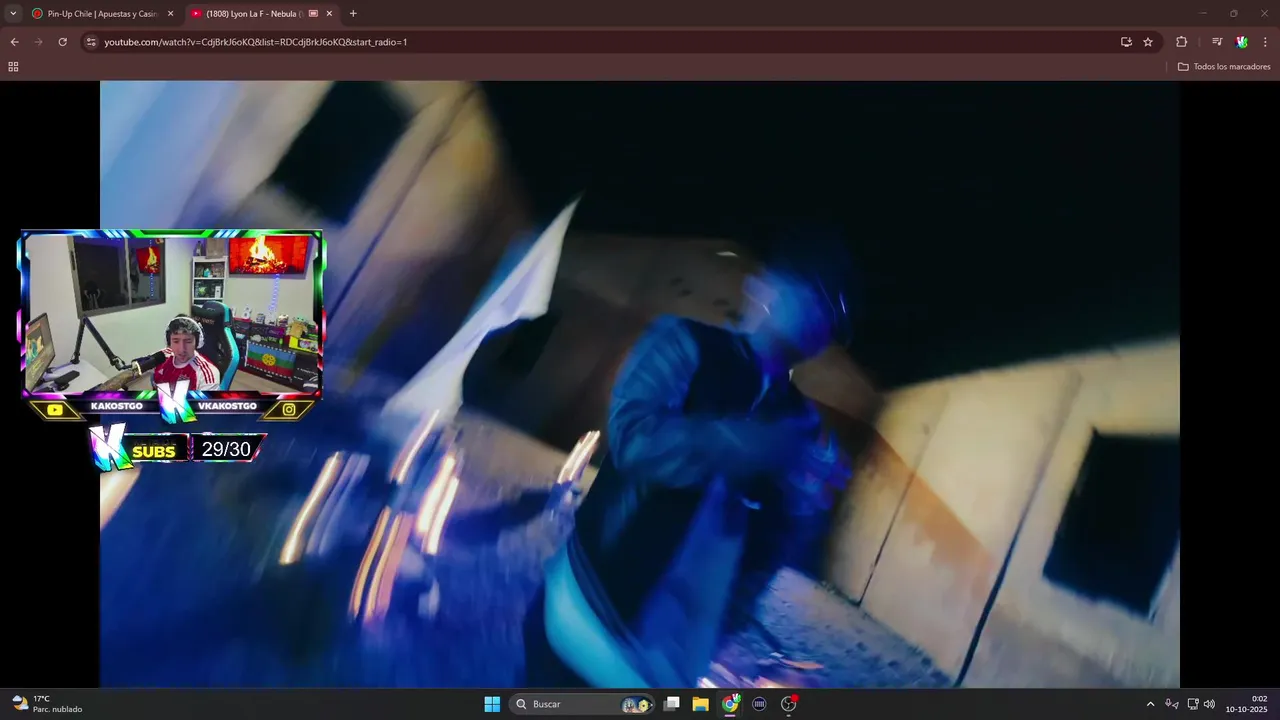
Task: Open OBS Studio from taskbar
Action: tap(788, 704)
